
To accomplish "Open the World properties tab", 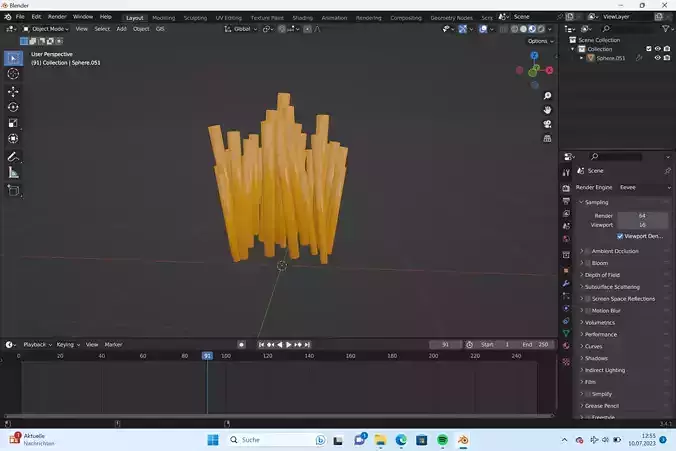I will tap(566, 239).
